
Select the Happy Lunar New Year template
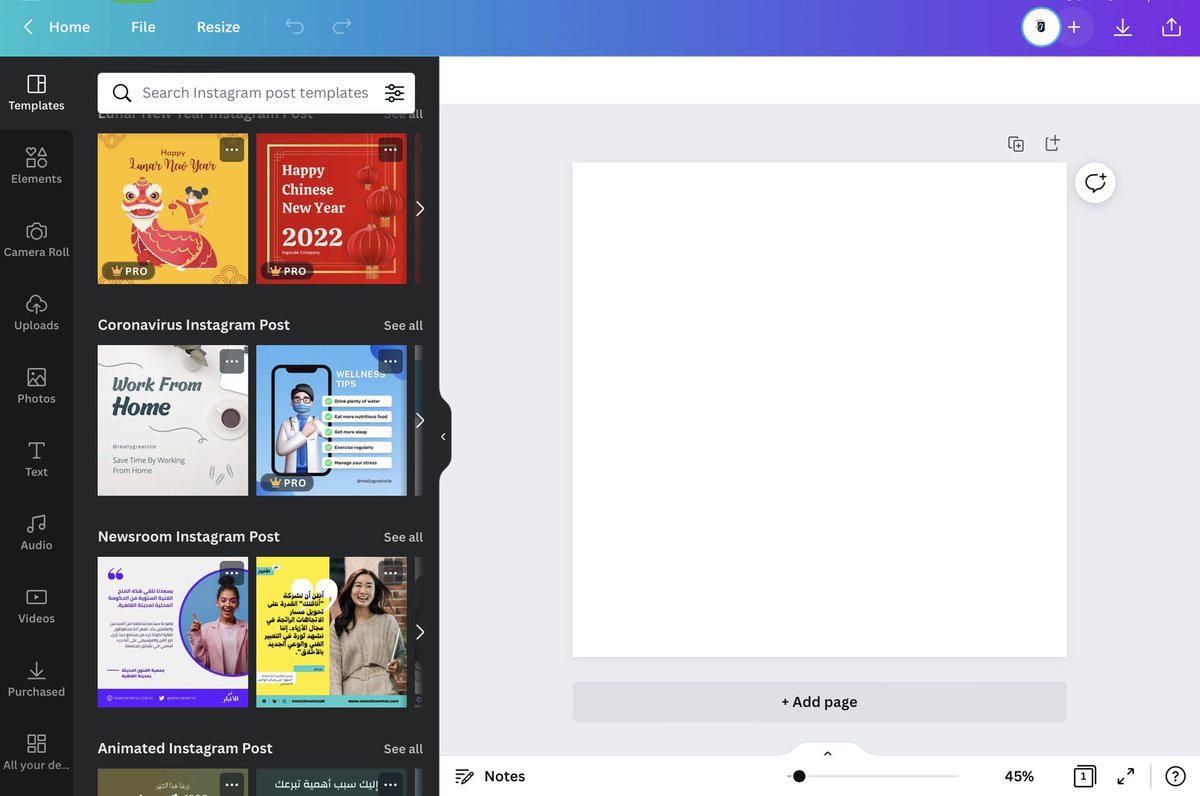(x=173, y=209)
